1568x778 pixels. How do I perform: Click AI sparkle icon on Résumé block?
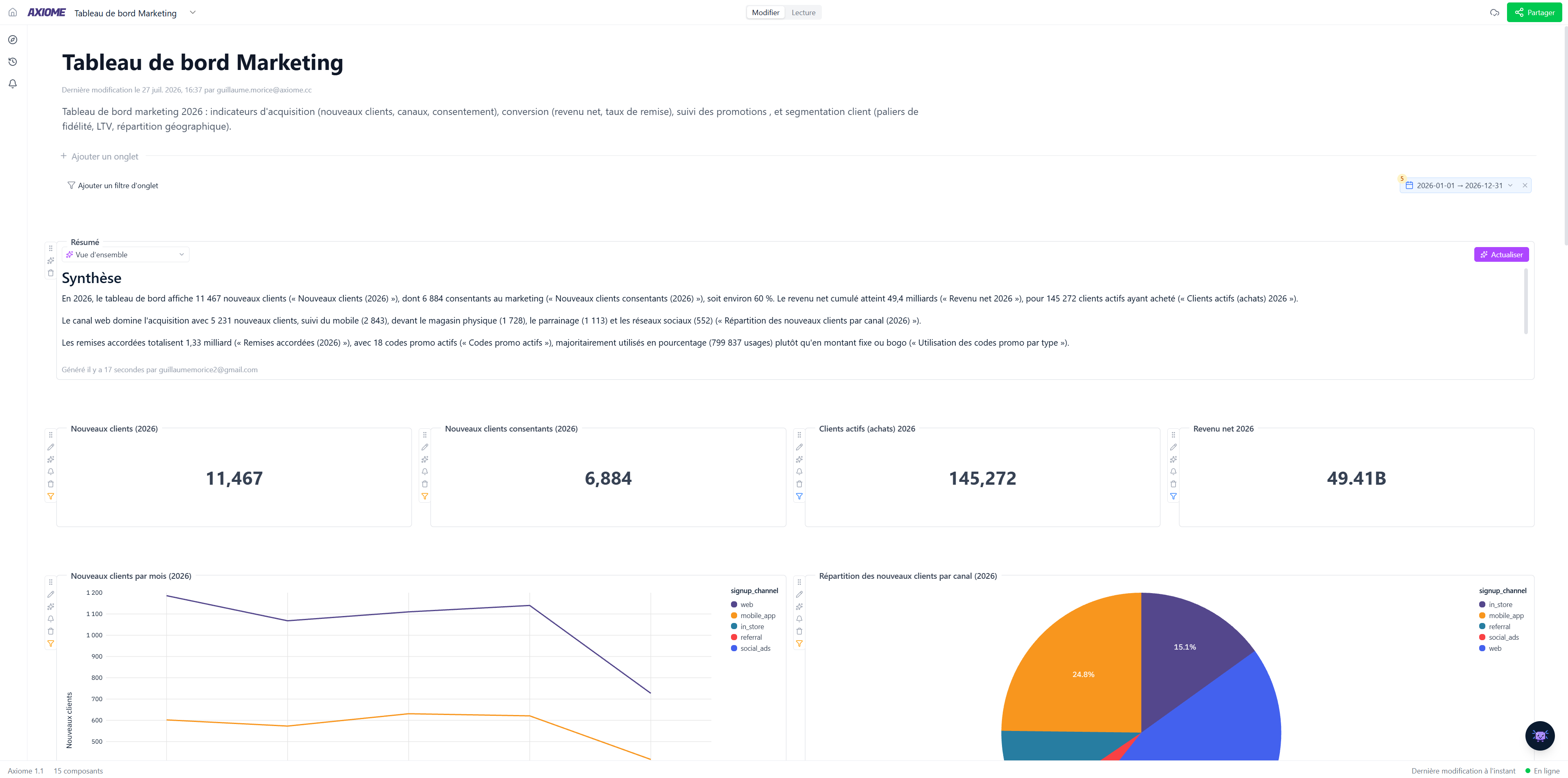(50, 260)
